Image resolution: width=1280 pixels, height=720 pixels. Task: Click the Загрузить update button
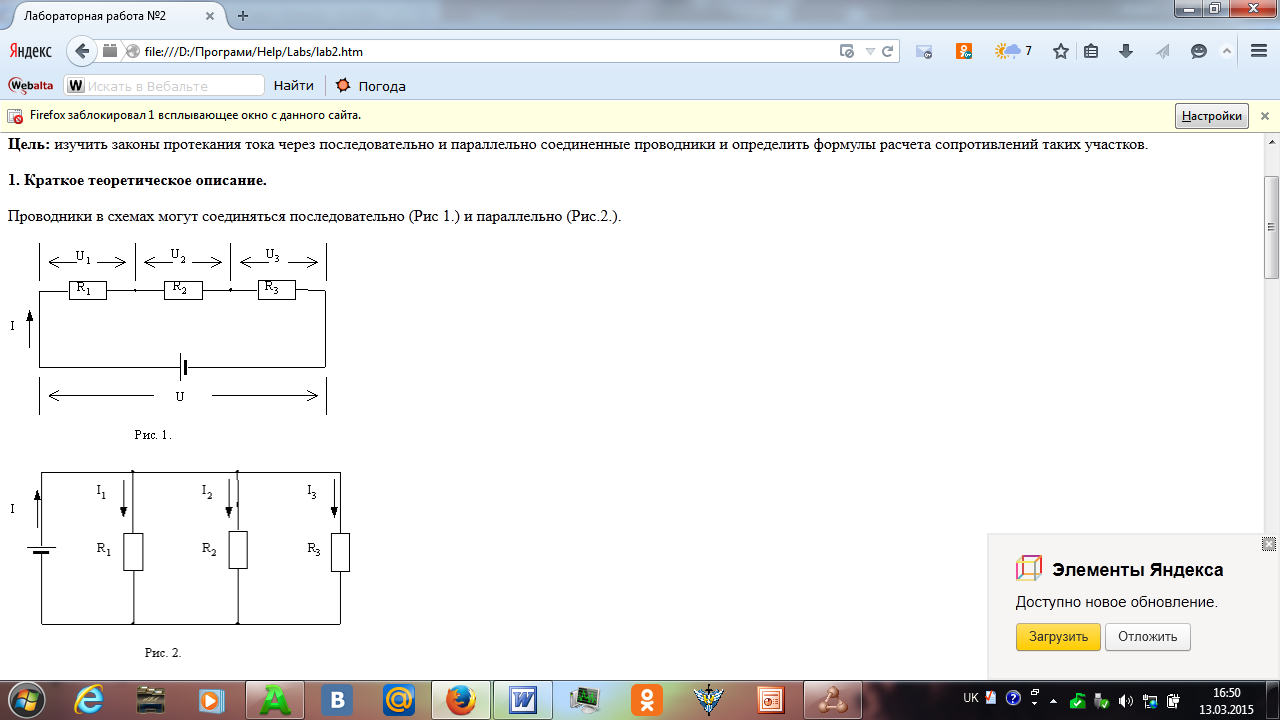[x=1058, y=637]
